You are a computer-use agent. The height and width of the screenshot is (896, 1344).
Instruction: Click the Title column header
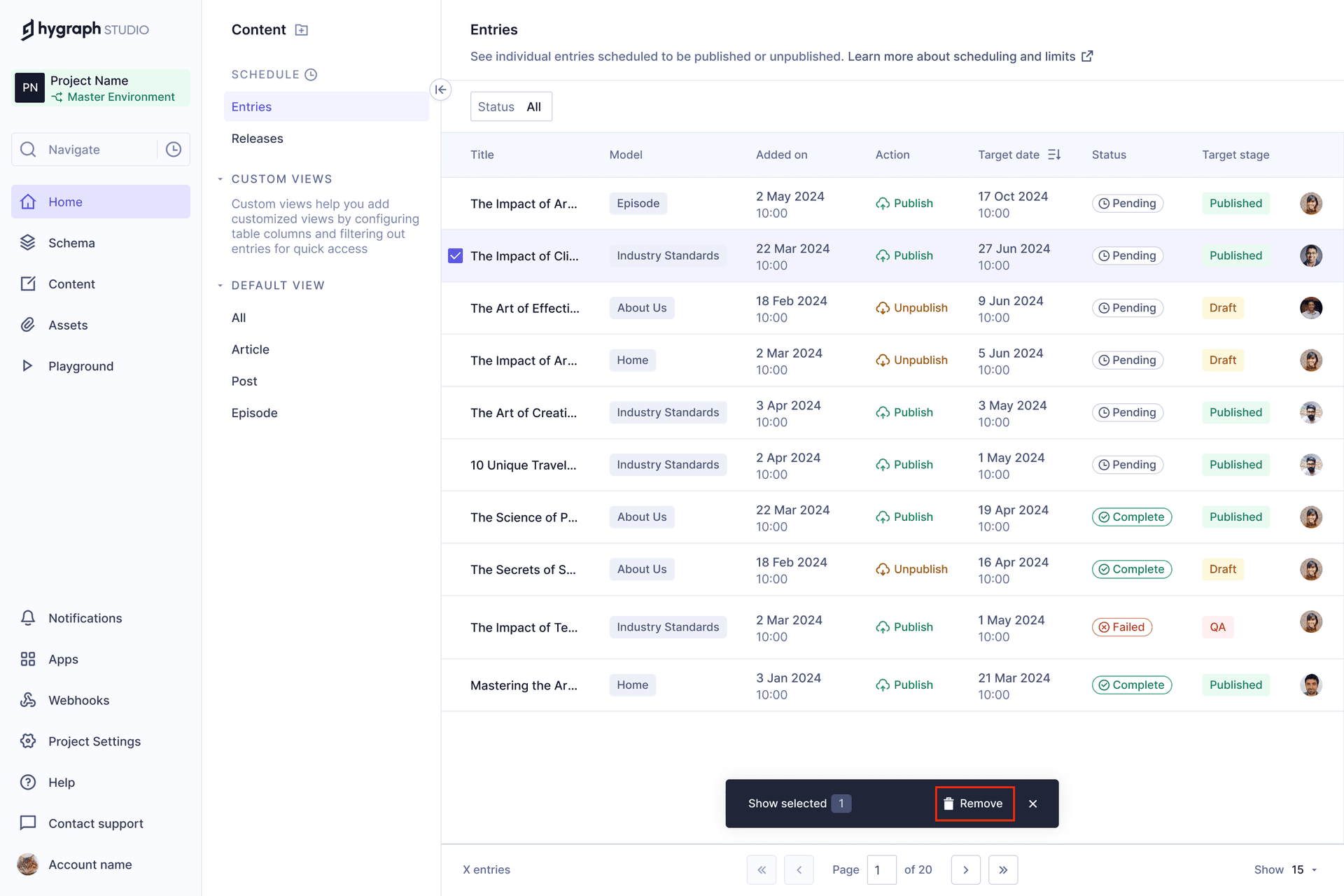pos(482,155)
